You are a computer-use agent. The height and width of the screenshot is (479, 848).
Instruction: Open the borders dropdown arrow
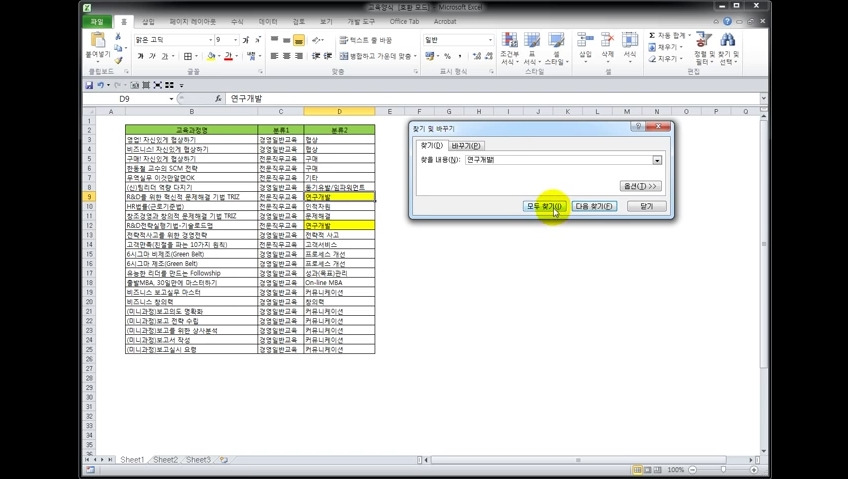pos(196,56)
